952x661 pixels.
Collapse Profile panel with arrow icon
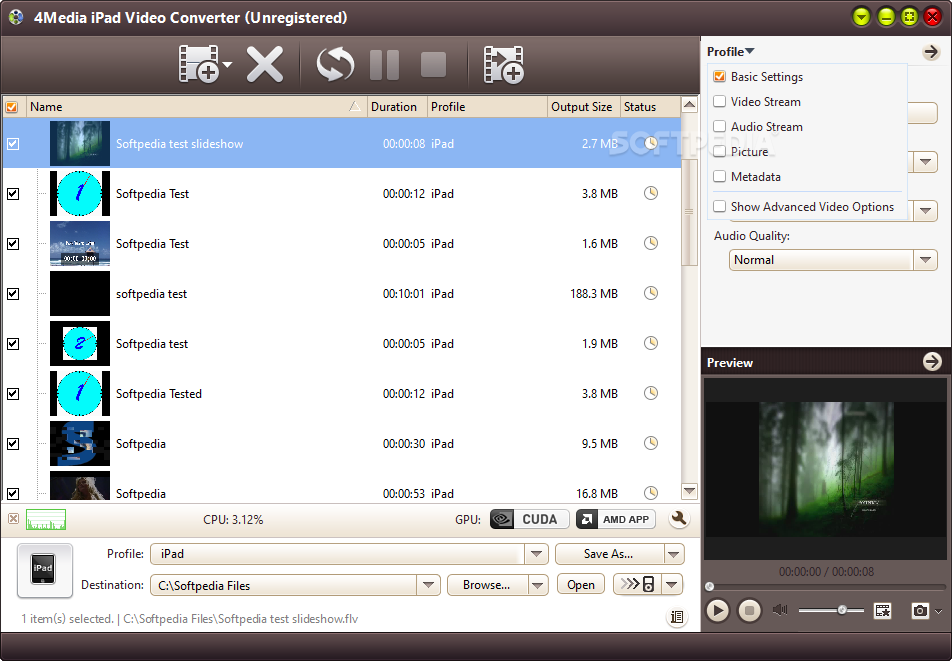931,52
